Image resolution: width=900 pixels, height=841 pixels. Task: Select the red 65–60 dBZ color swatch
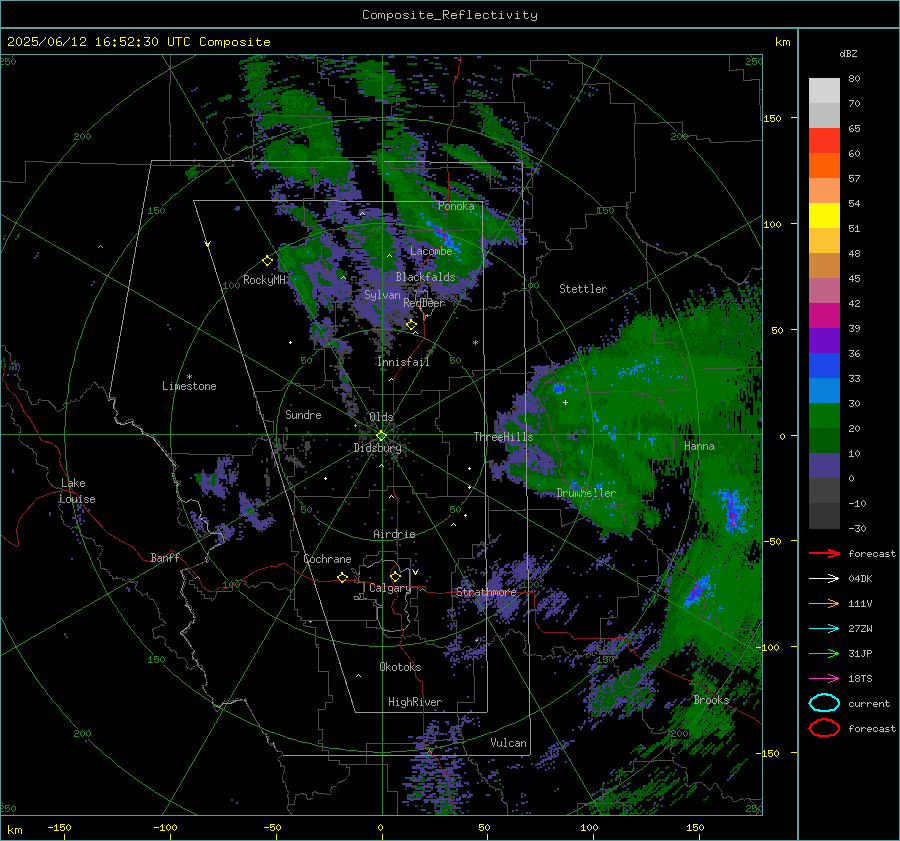click(x=824, y=141)
